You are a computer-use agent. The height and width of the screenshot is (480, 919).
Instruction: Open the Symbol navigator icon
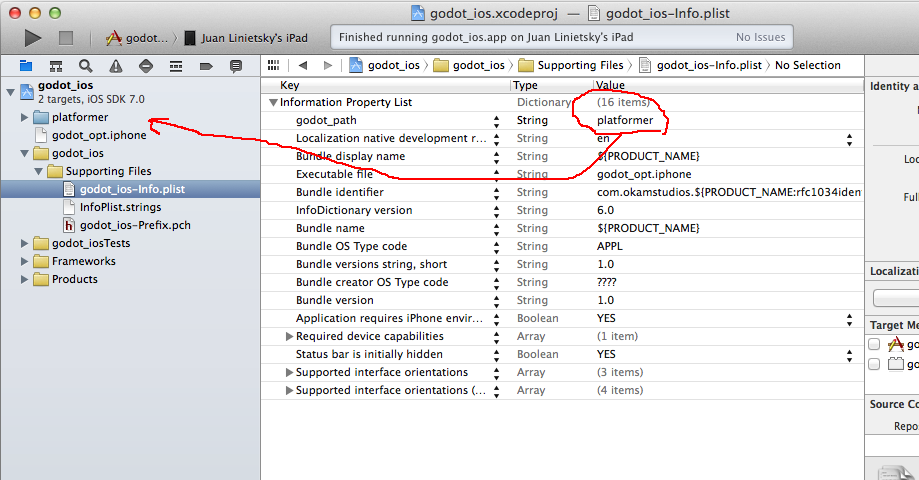(56, 66)
